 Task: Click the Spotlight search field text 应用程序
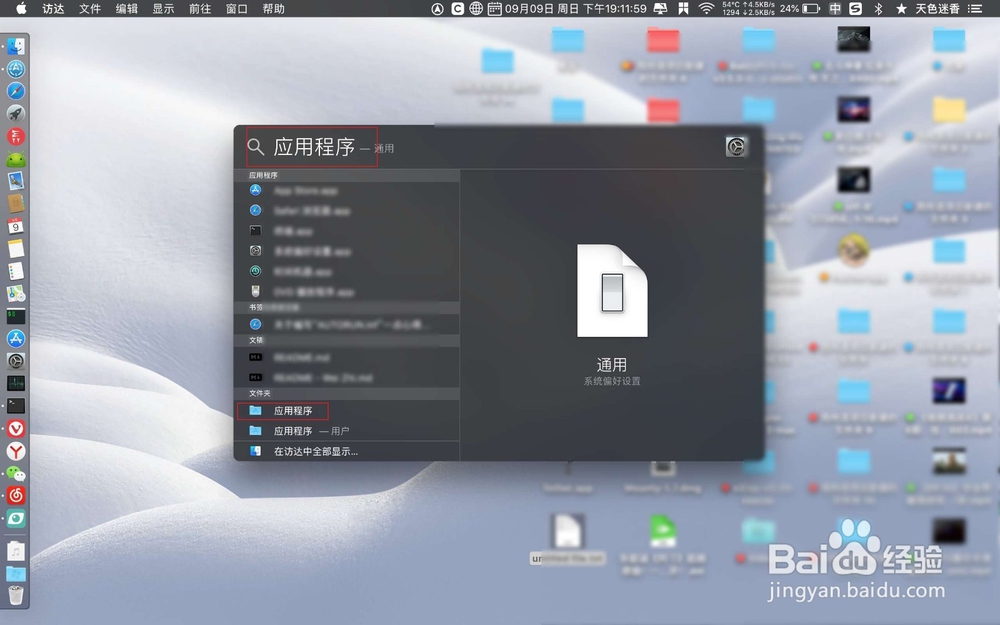coord(314,147)
